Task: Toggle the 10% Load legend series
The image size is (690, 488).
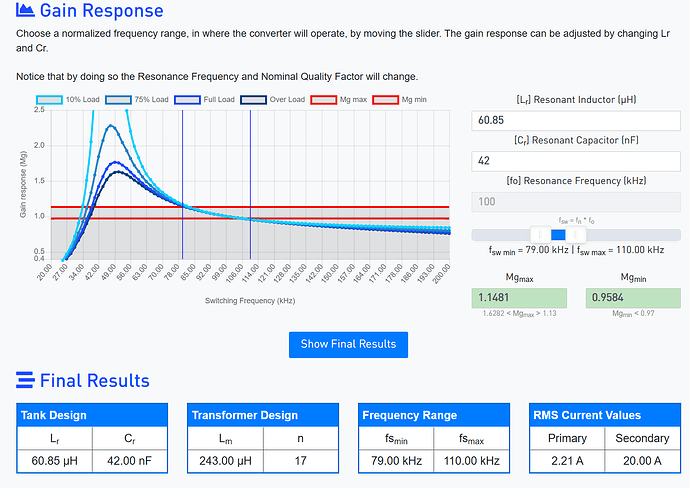Action: (69, 100)
